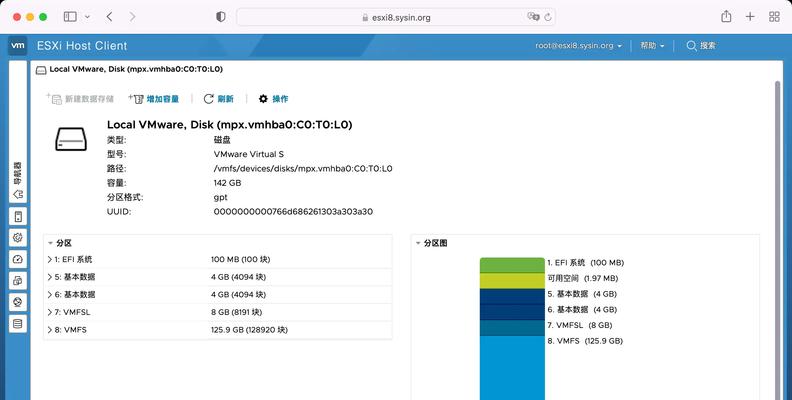Click the yellow-green free space block

click(x=512, y=281)
